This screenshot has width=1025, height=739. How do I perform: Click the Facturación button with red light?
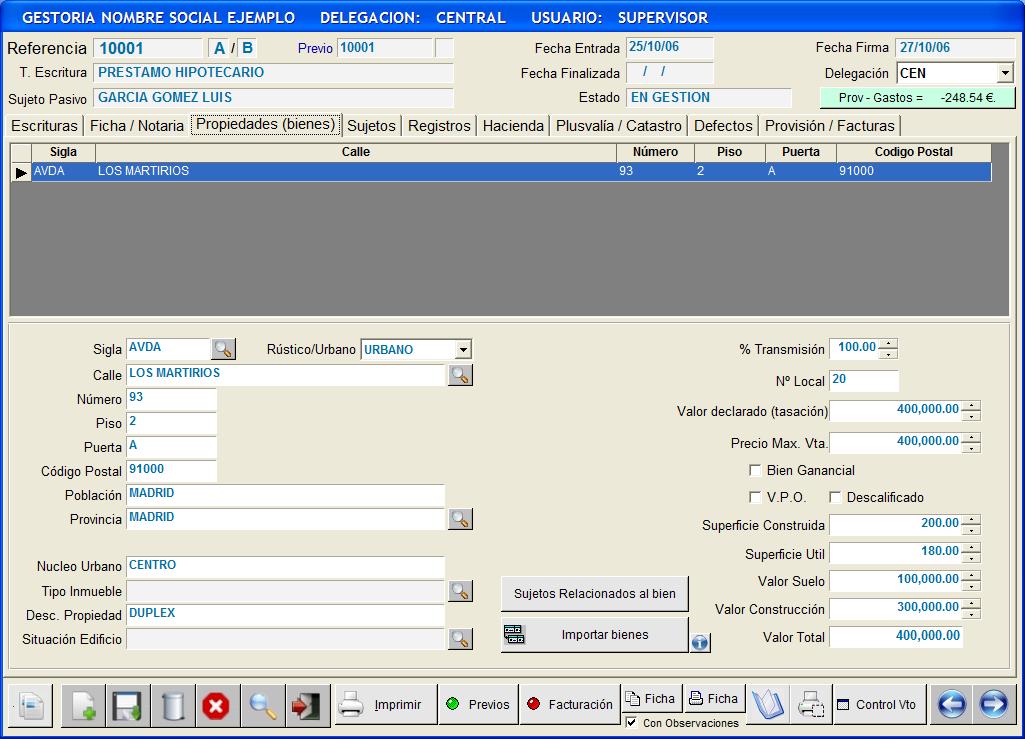[x=569, y=704]
